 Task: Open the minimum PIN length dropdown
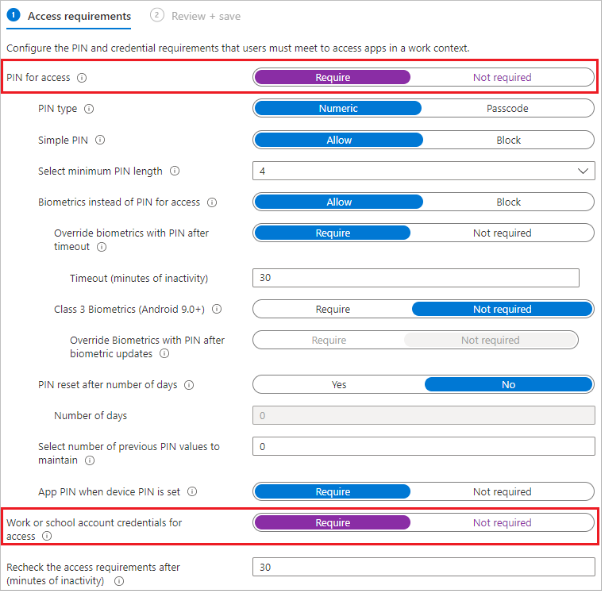tap(424, 171)
